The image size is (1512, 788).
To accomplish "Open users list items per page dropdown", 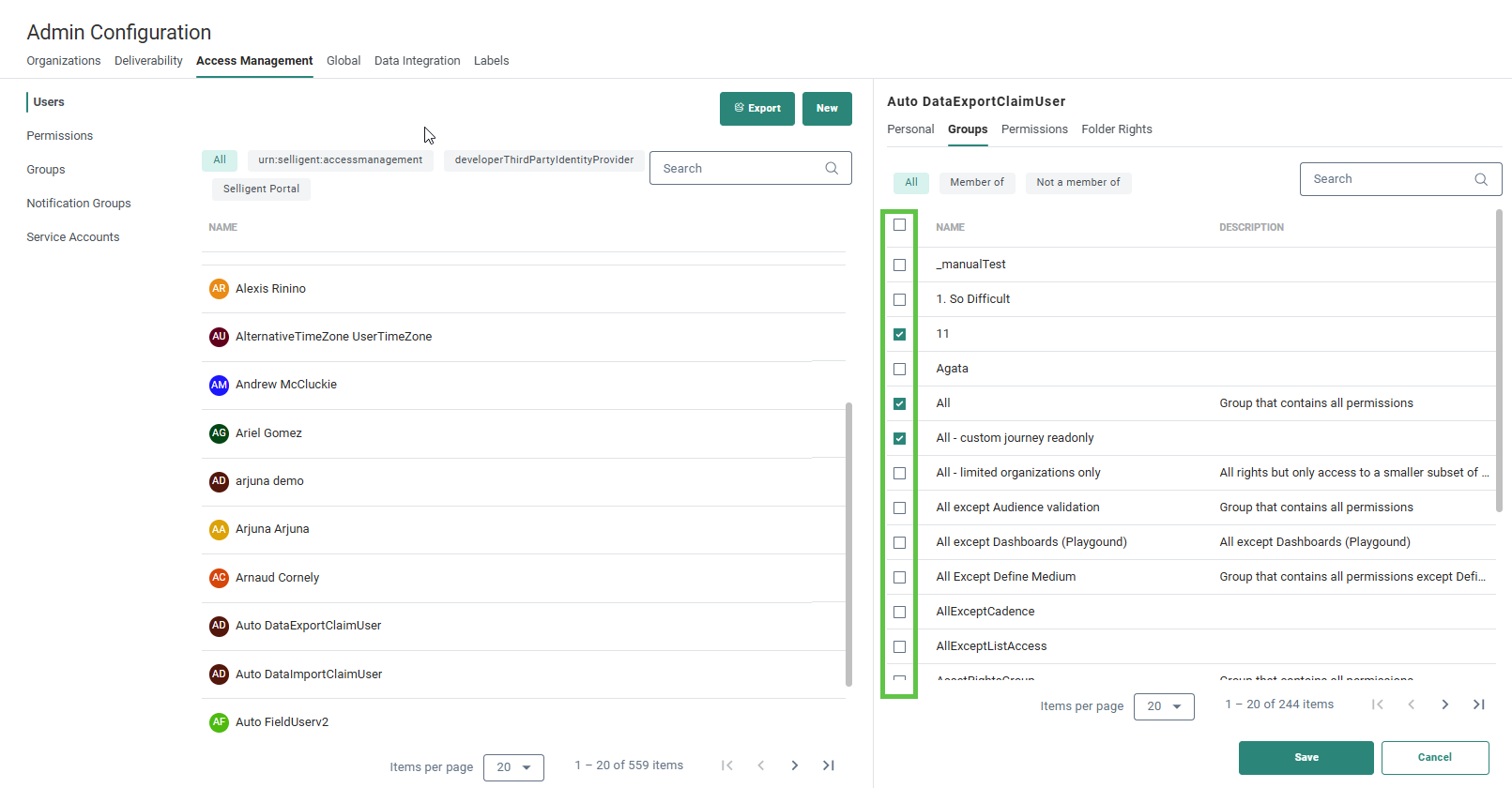I will (513, 767).
